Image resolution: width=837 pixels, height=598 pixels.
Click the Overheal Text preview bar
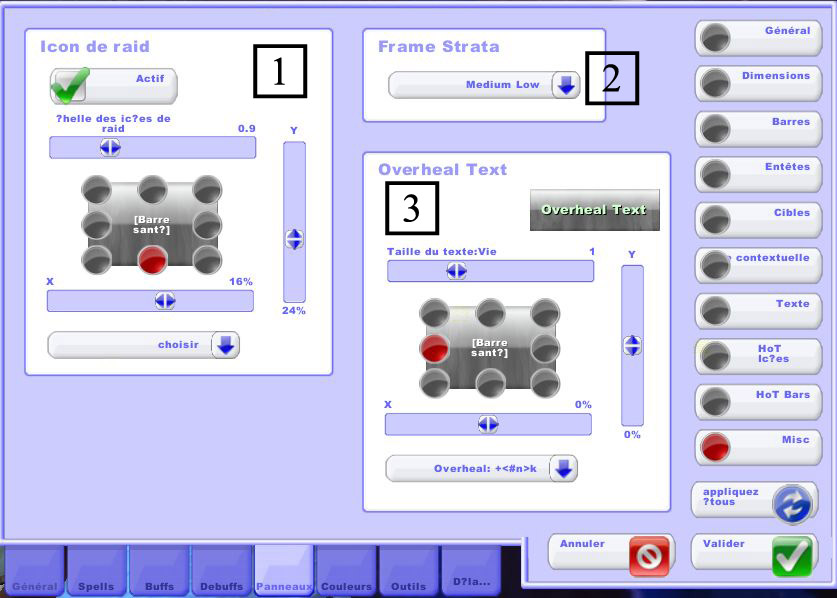click(x=595, y=210)
